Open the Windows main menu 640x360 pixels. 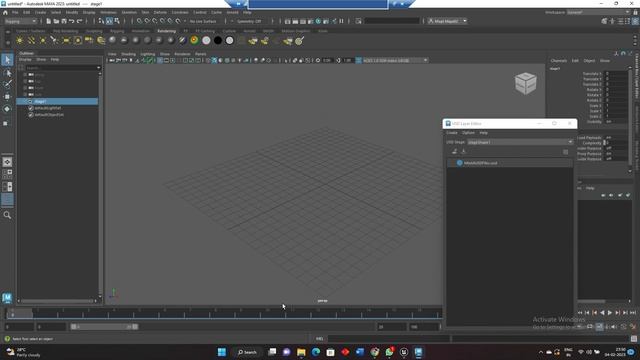coord(109,13)
